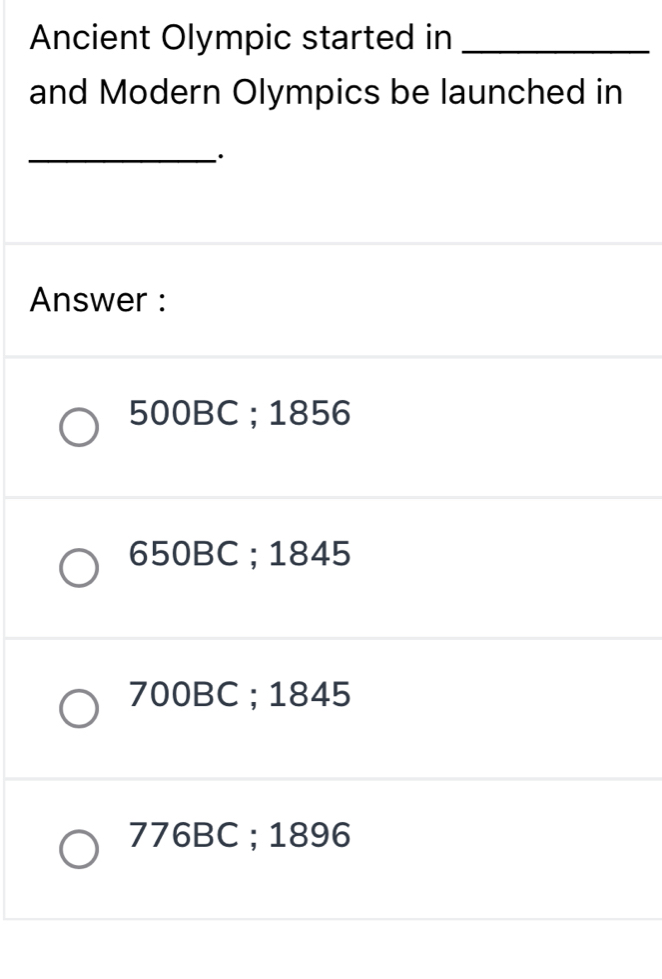Screen dimensions: 662x979
Task: Choose the 650BC ; 1845 radio option
Action: click(78, 567)
